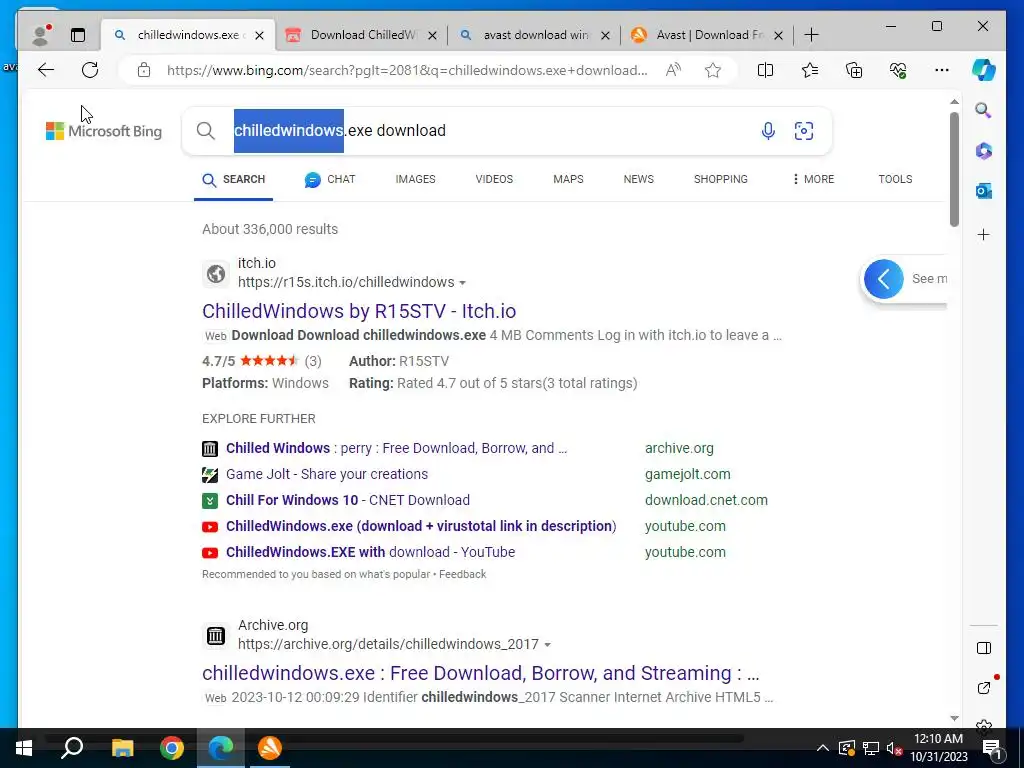The width and height of the screenshot is (1024, 768).
Task: Click the page vertical scrollbar thumb
Action: pyautogui.click(x=954, y=170)
